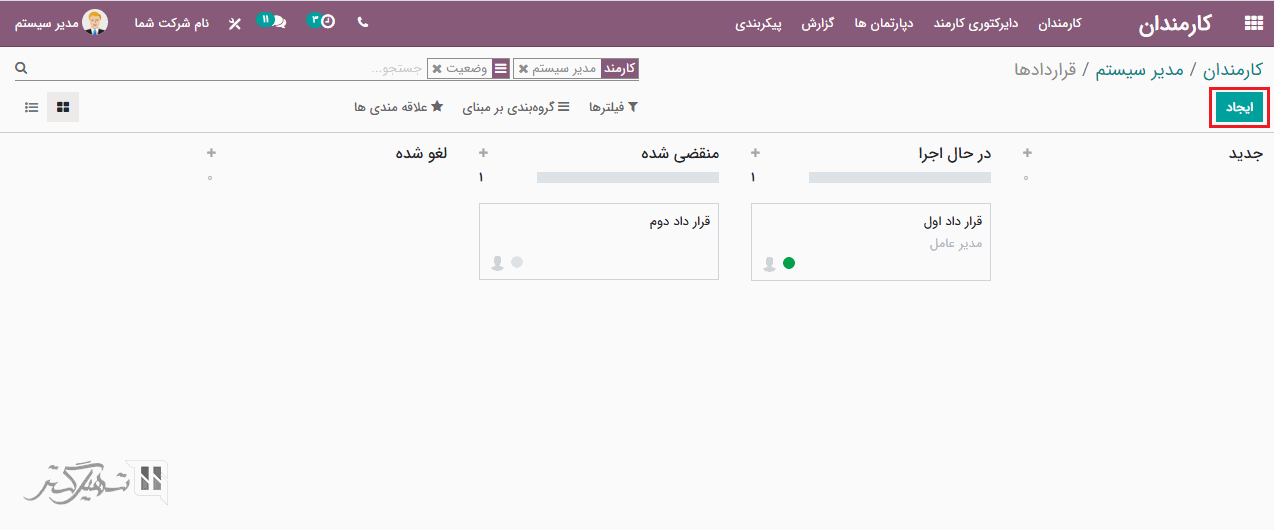The image size is (1274, 530).
Task: Add a card in the لغو شده column
Action: click(211, 153)
